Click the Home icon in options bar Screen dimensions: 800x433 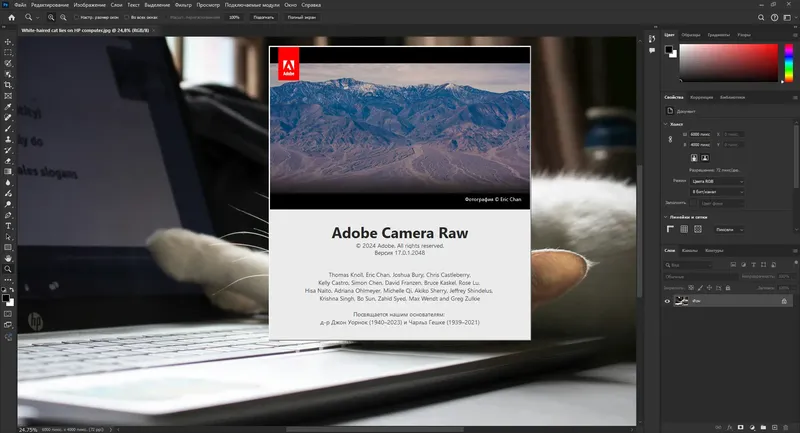click(11, 17)
